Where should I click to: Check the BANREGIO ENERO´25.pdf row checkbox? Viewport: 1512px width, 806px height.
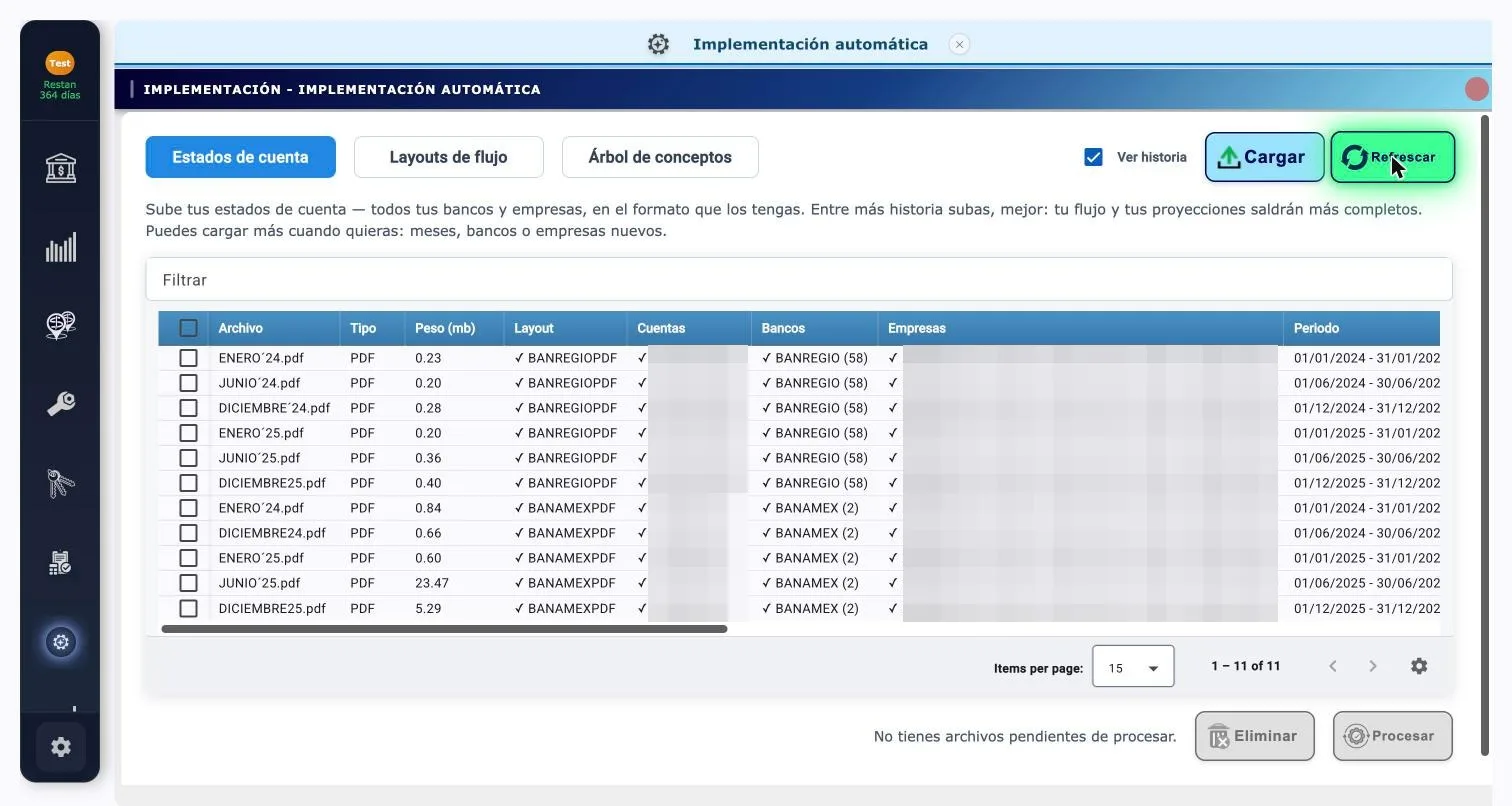coord(188,433)
